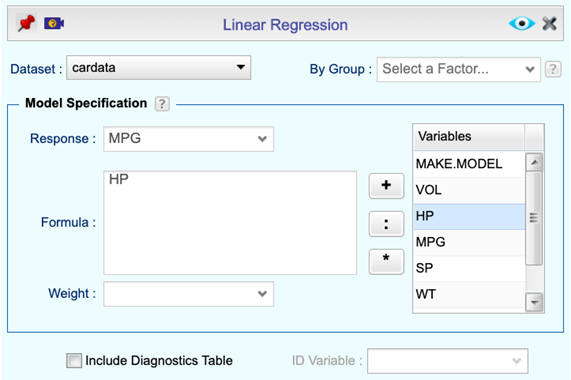Screen dimensions: 571x380
Task: Open the Dataset cardata dropdown
Action: click(x=158, y=68)
